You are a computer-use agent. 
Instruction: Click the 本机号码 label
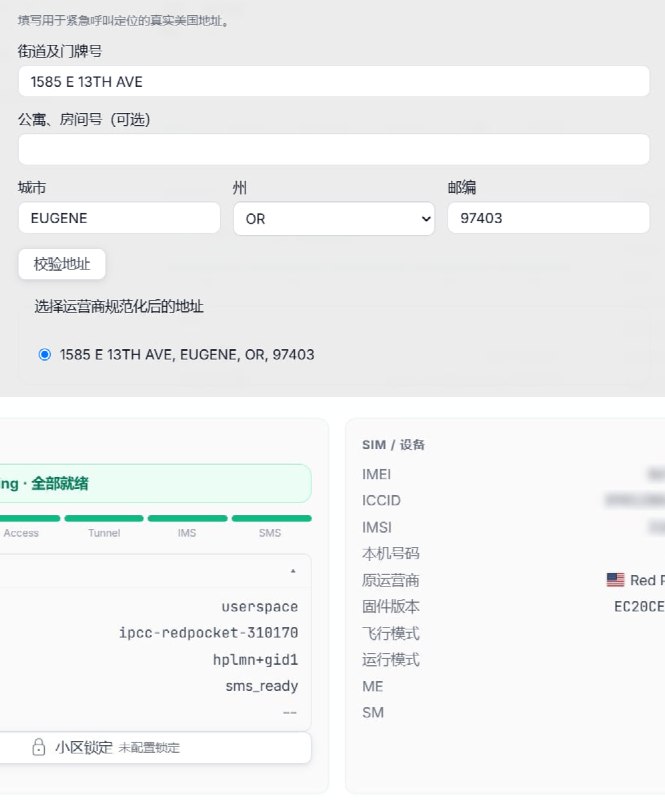(x=390, y=554)
